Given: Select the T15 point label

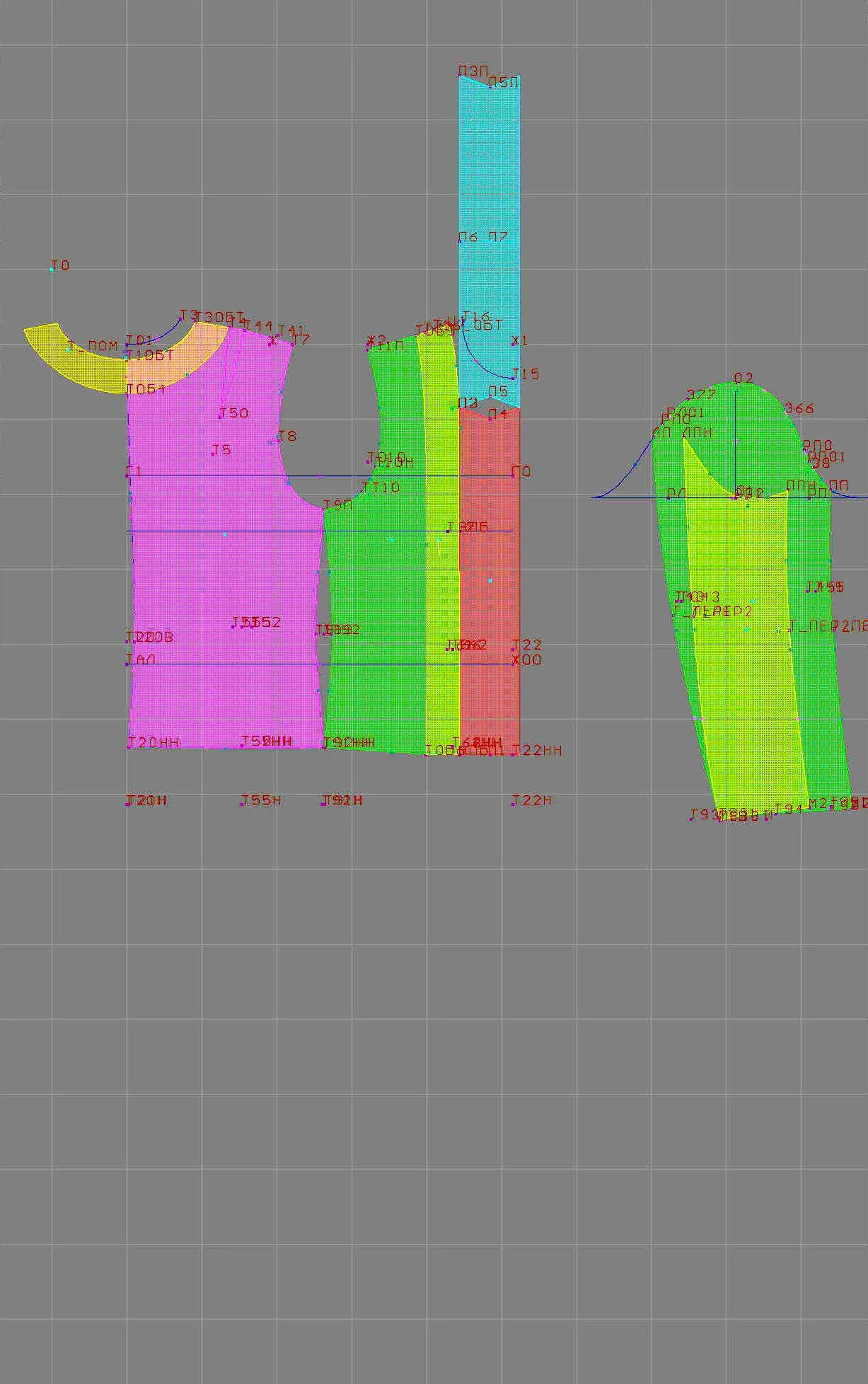Looking at the screenshot, I should click(526, 374).
